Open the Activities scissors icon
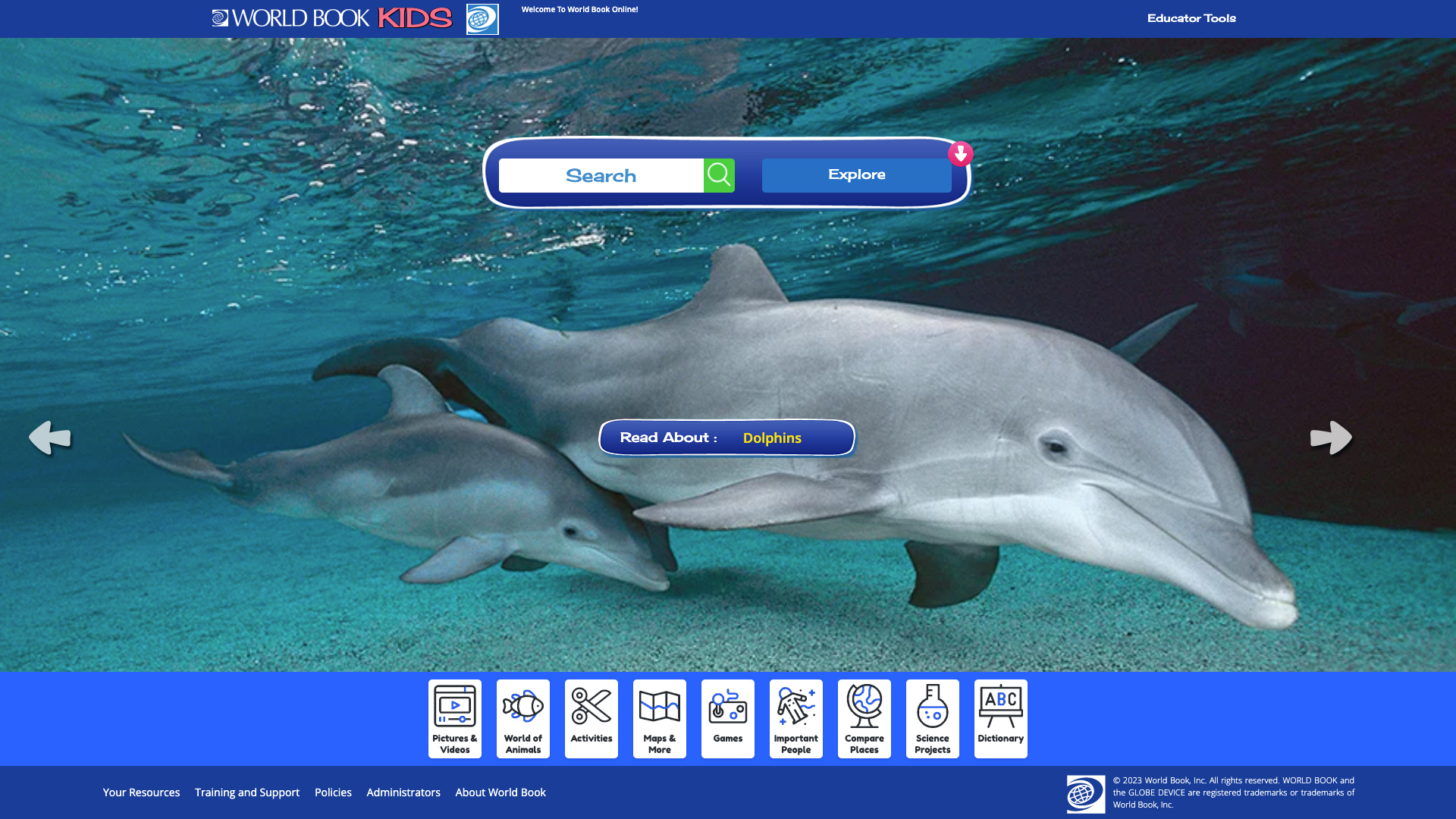The width and height of the screenshot is (1456, 819). click(x=591, y=718)
